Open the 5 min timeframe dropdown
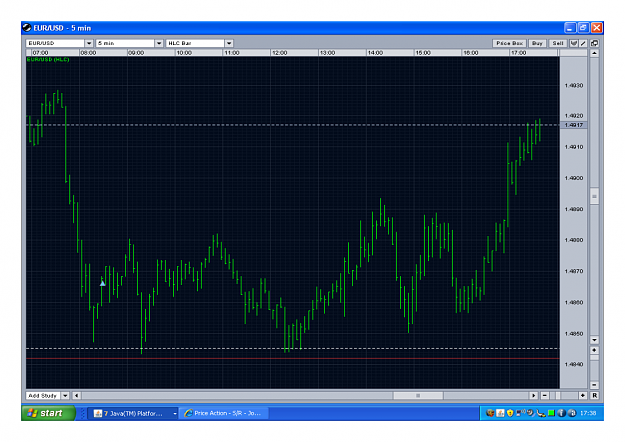 159,43
